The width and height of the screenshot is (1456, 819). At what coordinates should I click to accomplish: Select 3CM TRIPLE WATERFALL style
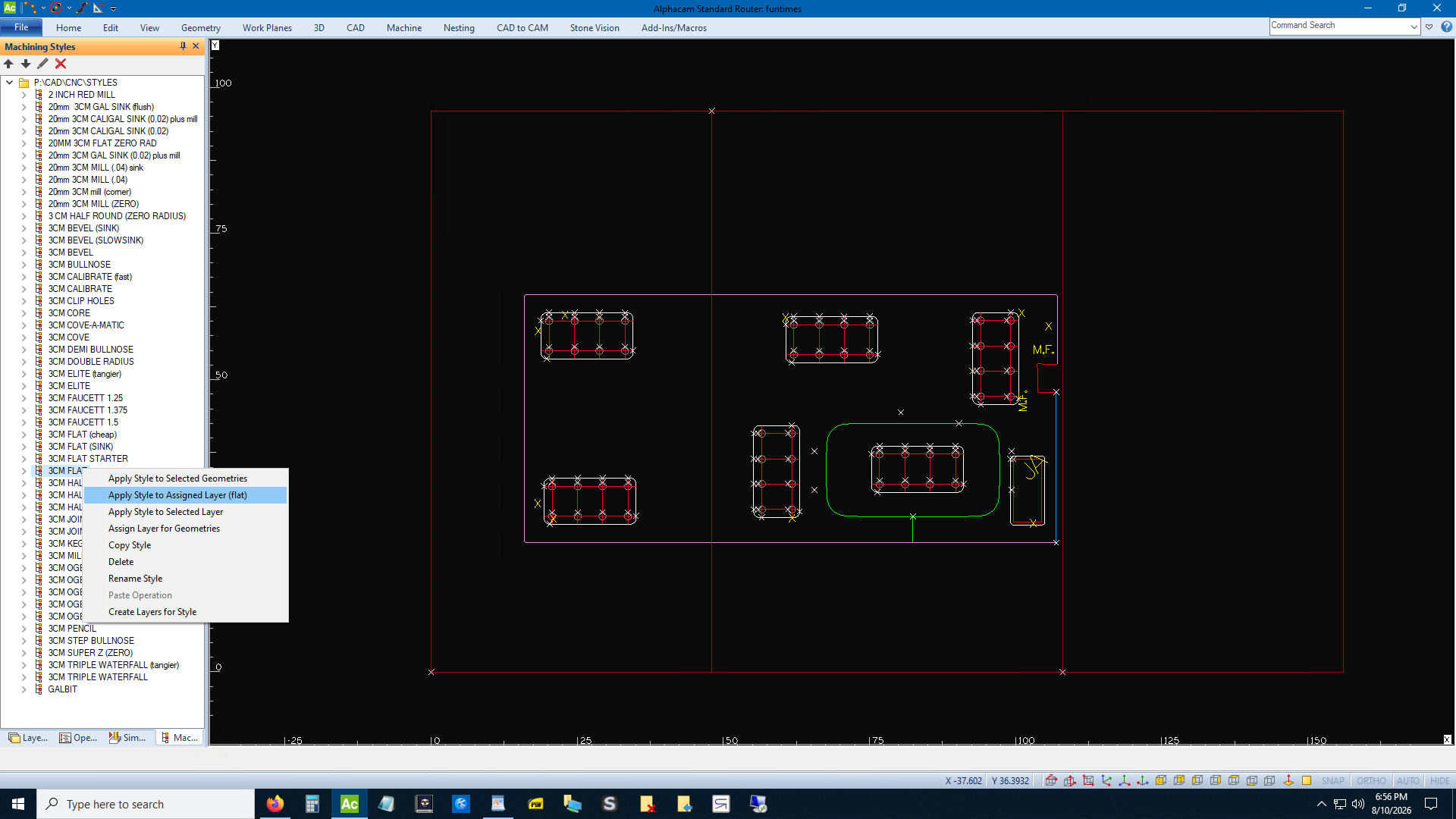[x=98, y=677]
